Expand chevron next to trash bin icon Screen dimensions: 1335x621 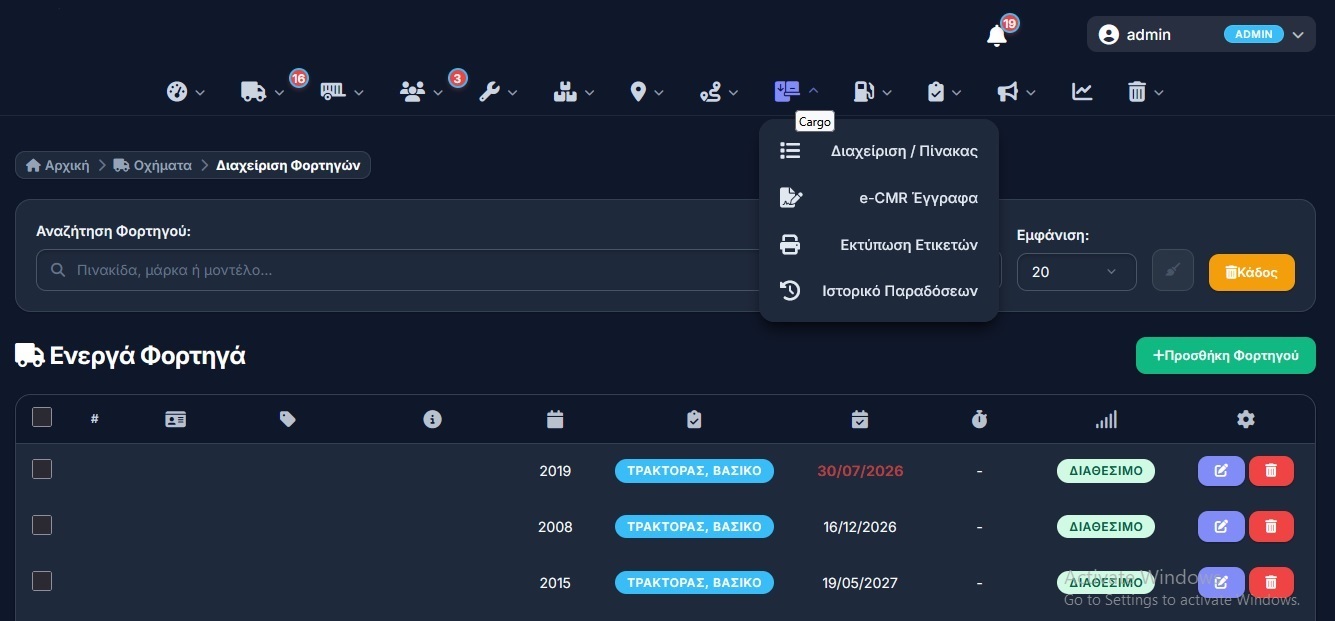[x=1159, y=93]
